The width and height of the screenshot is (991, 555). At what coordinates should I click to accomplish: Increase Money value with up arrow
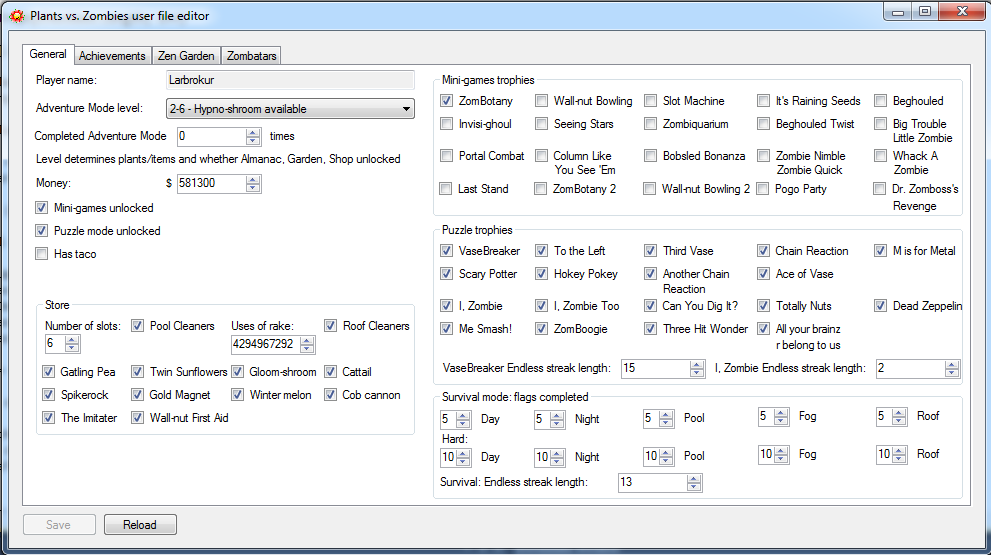click(x=253, y=179)
